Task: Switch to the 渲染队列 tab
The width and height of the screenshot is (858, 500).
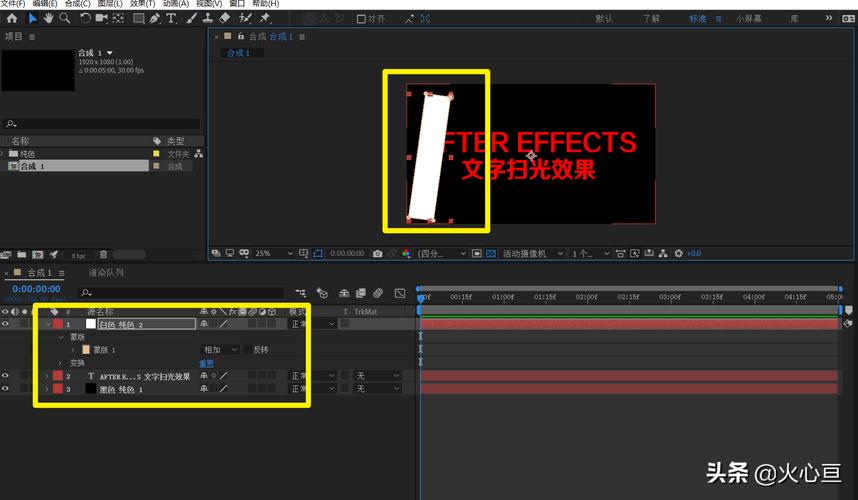Action: 106,272
